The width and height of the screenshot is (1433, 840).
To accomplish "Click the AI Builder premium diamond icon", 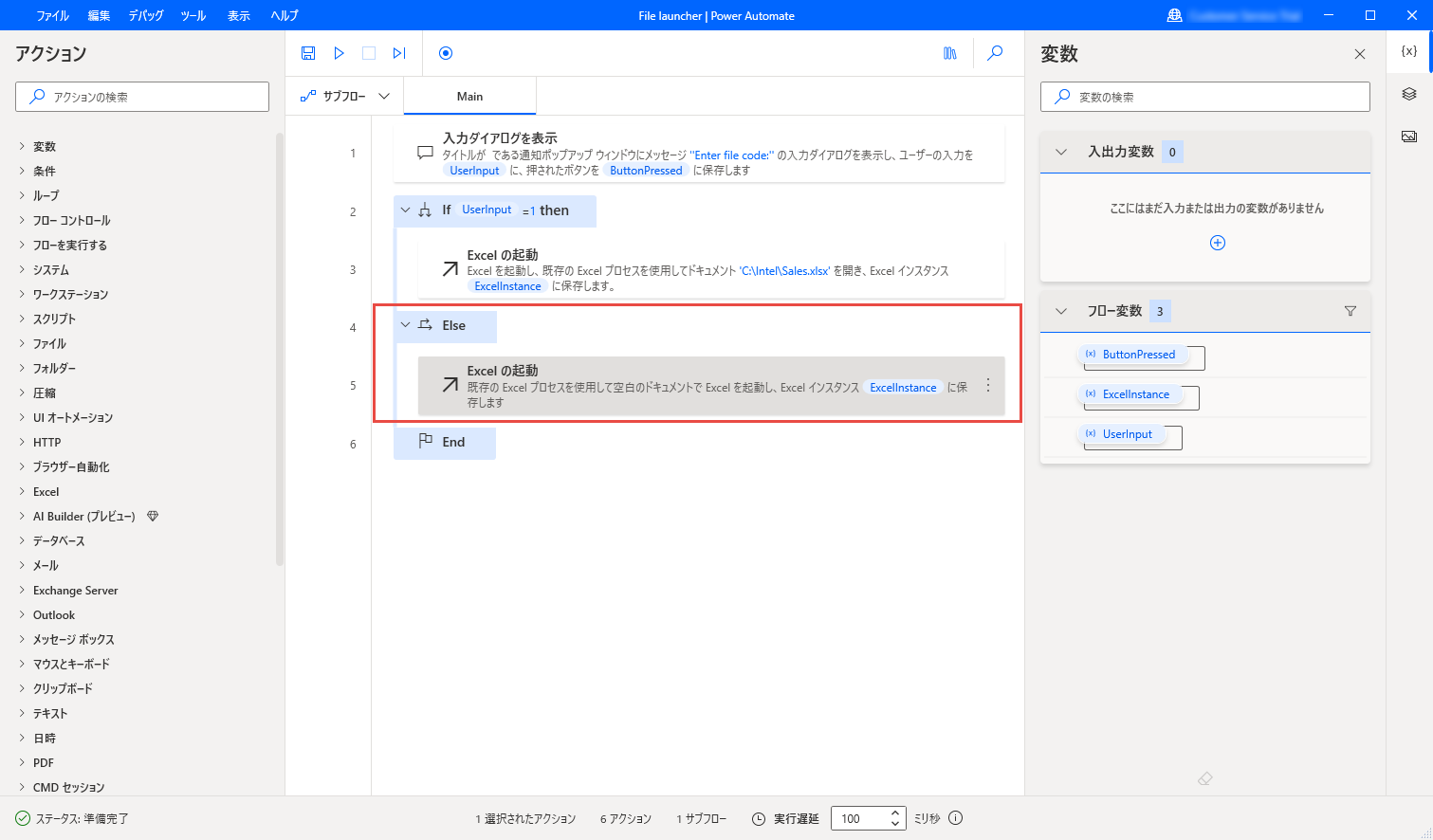I will pyautogui.click(x=153, y=516).
